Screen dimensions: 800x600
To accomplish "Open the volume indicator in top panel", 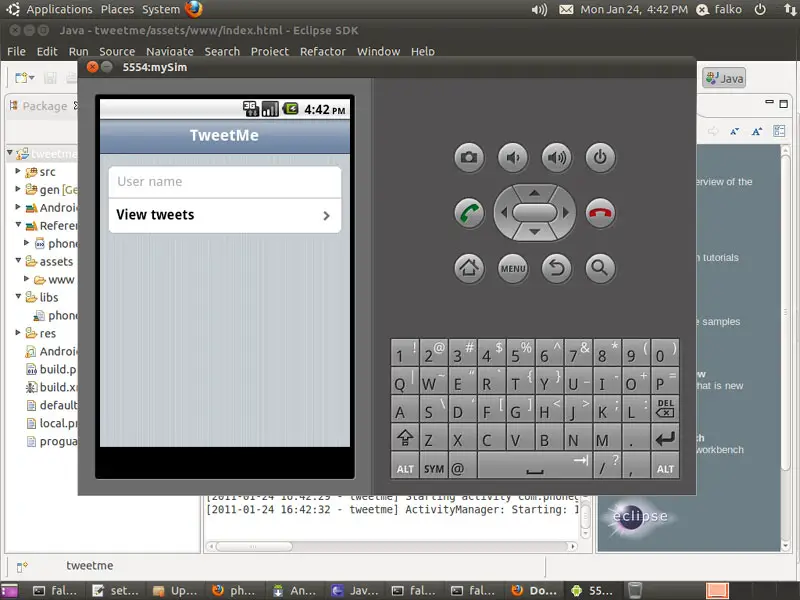I will [x=539, y=10].
